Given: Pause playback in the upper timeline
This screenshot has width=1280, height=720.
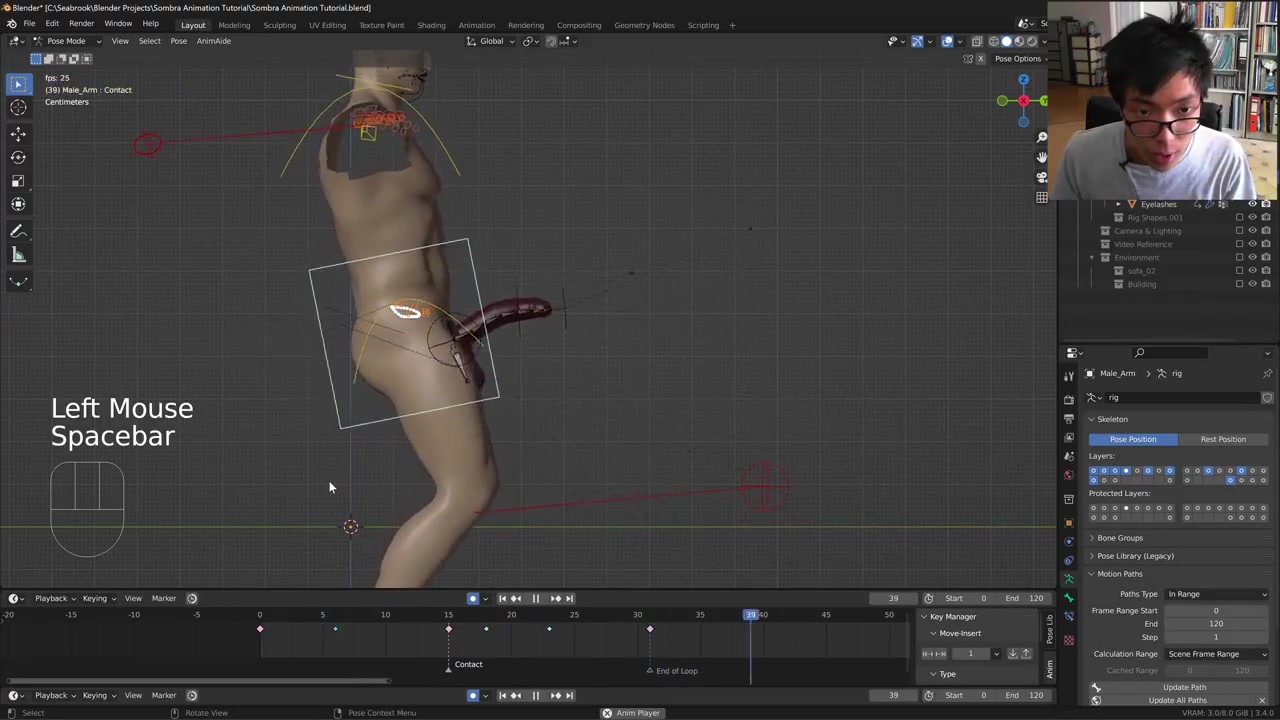Looking at the screenshot, I should 535,599.
